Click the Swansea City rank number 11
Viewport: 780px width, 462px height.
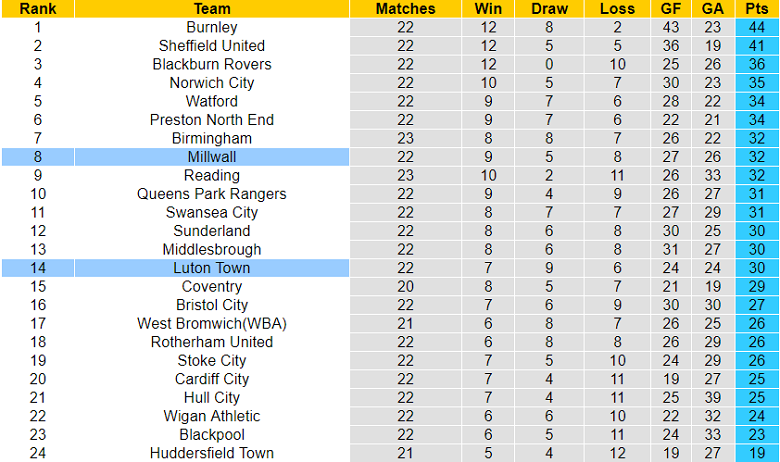38,212
